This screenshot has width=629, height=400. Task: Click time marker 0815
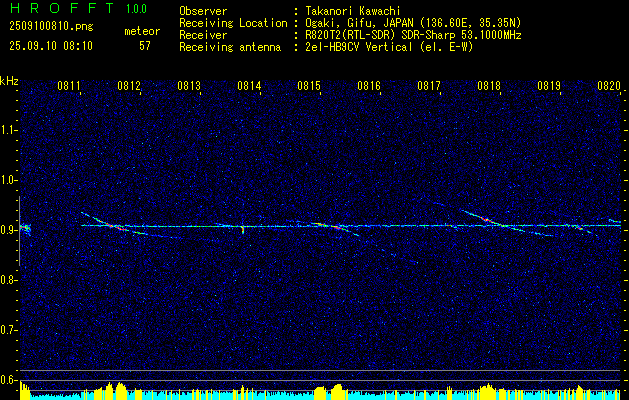click(309, 85)
